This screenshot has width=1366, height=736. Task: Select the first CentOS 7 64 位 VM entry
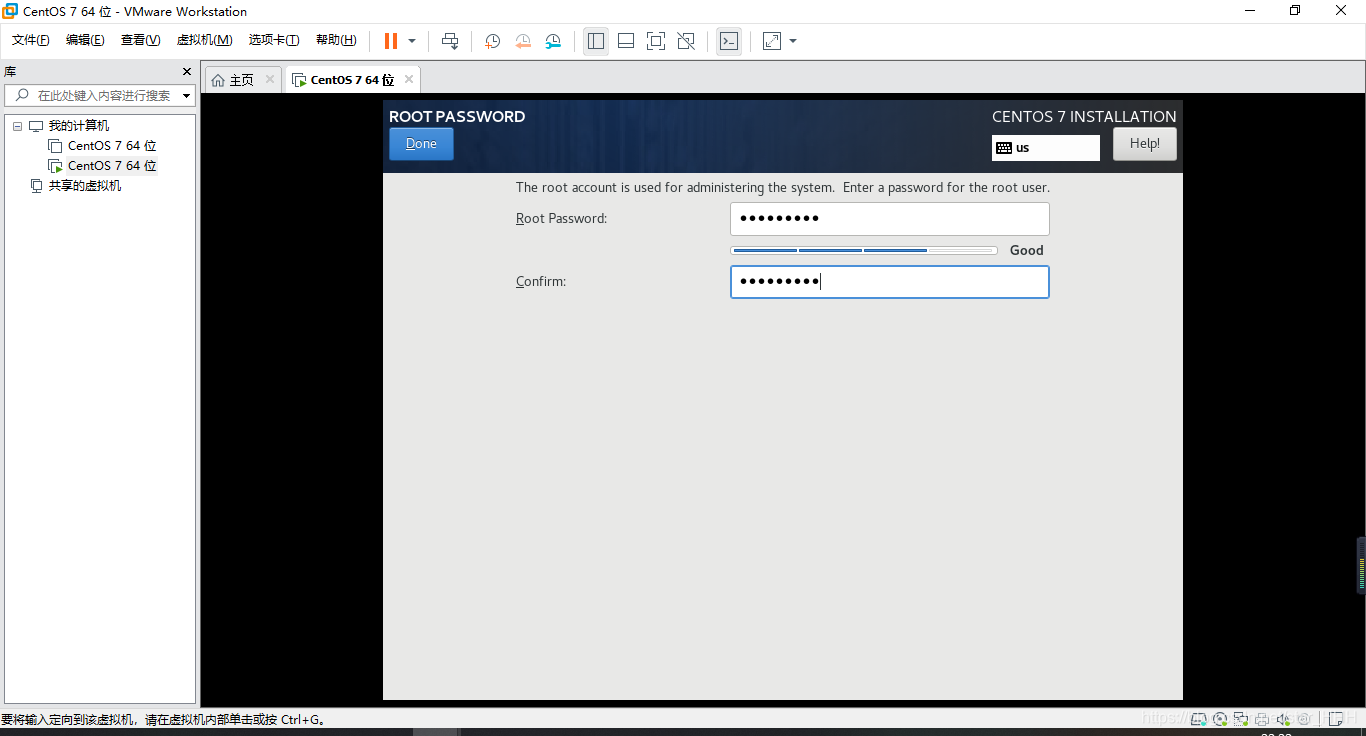click(112, 146)
